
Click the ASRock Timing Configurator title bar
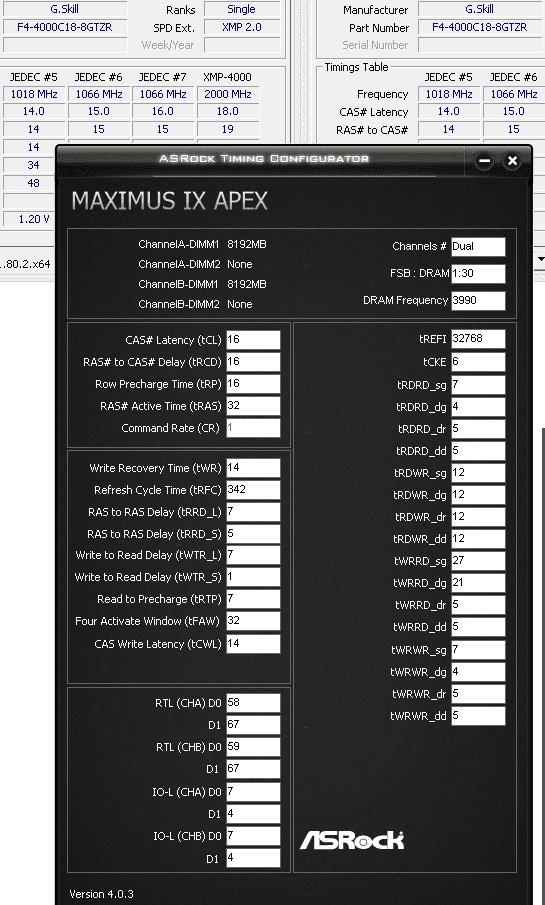[264, 158]
